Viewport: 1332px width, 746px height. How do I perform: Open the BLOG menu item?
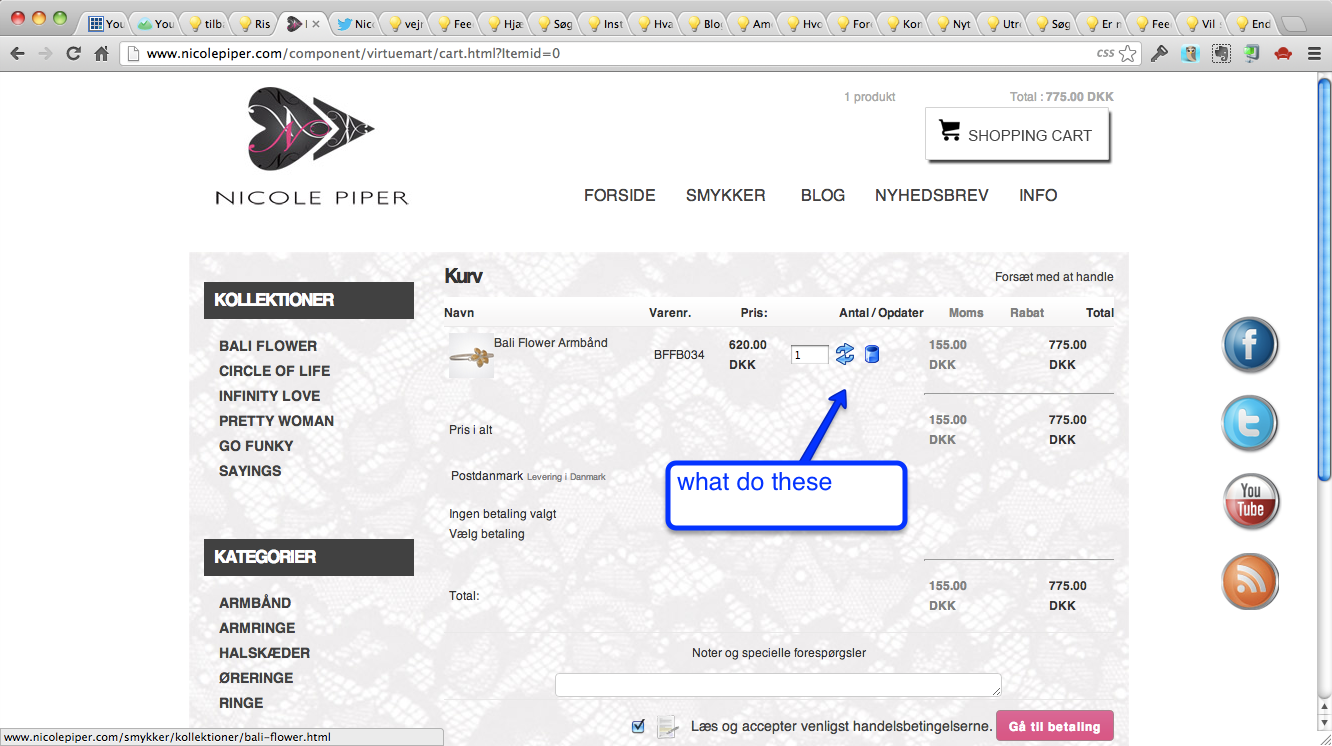click(822, 196)
